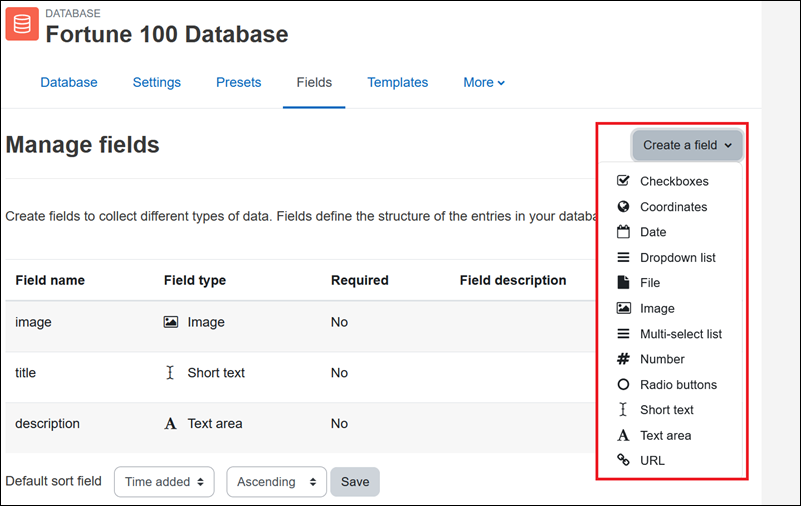Click the 'title' field name cell
The width and height of the screenshot is (801, 506).
[x=26, y=373]
